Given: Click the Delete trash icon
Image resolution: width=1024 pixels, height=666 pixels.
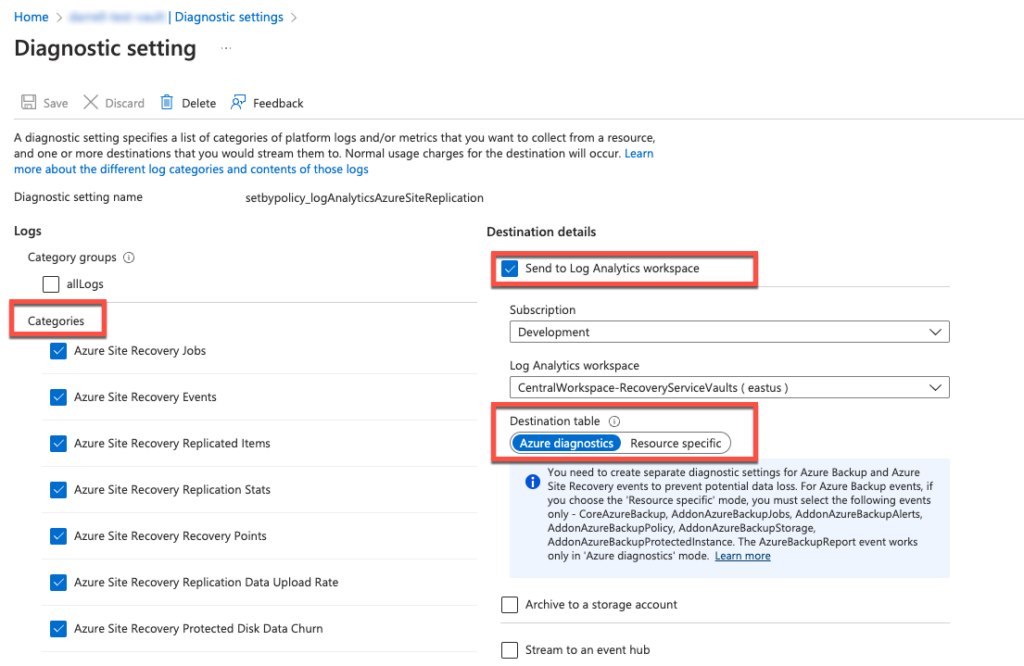Looking at the screenshot, I should point(166,102).
